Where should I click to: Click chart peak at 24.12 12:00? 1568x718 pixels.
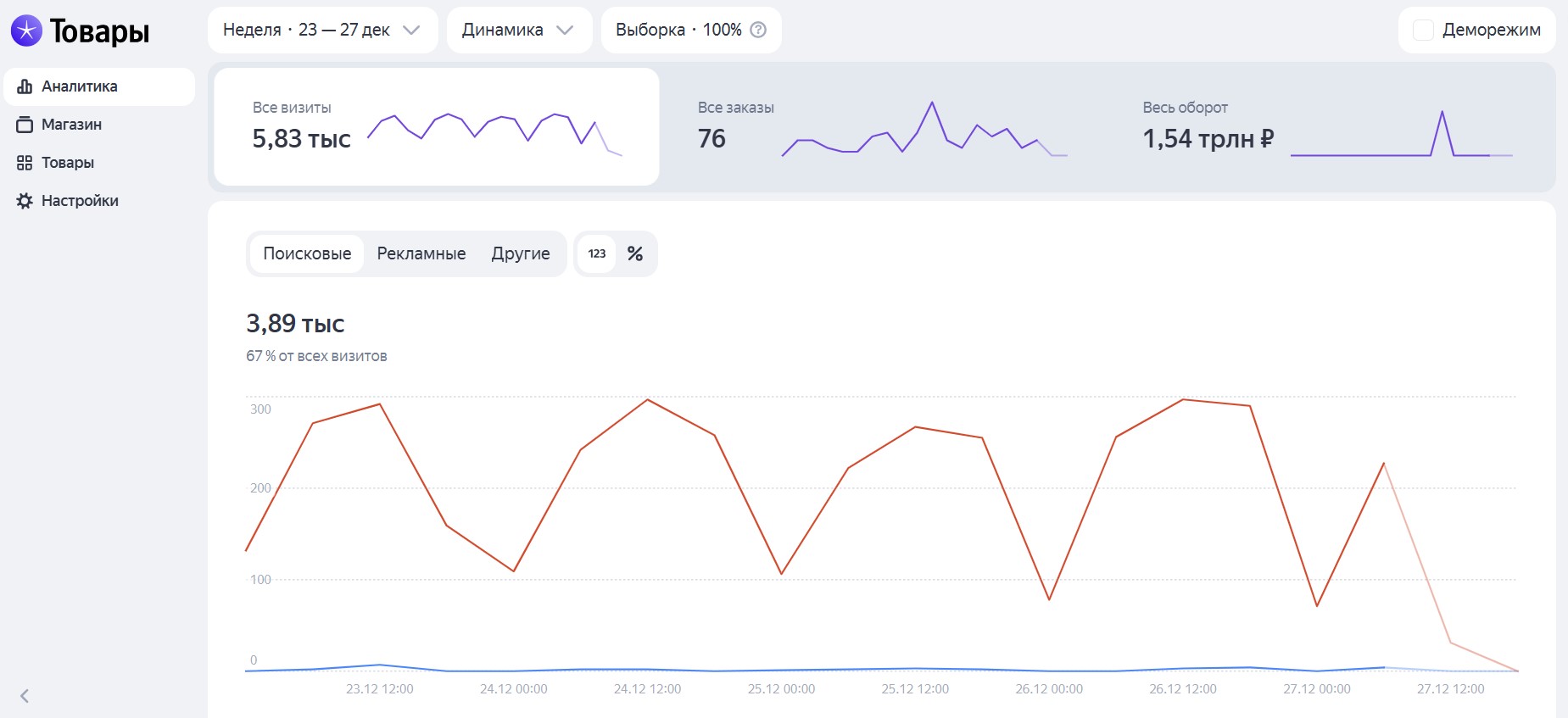tap(647, 399)
